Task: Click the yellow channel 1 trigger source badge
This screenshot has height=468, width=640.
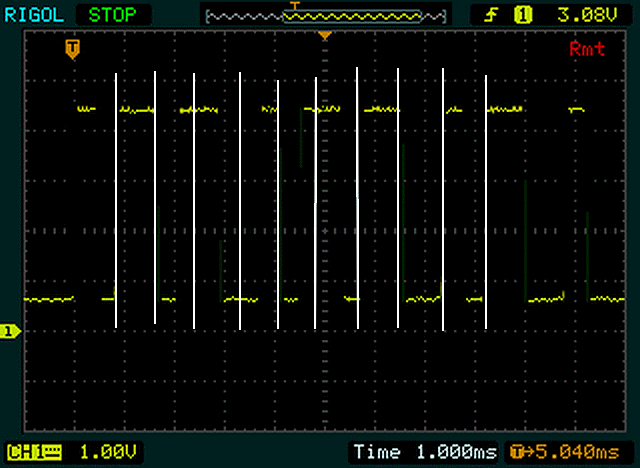Action: pyautogui.click(x=523, y=15)
